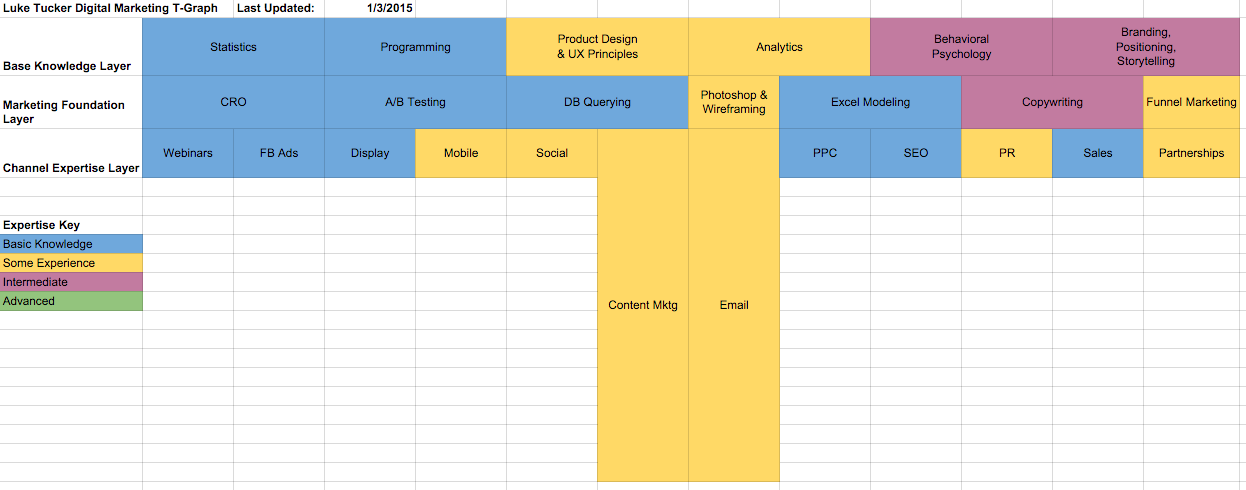Viewport: 1246px width, 490px height.
Task: Select the CRO cell
Action: coord(233,102)
